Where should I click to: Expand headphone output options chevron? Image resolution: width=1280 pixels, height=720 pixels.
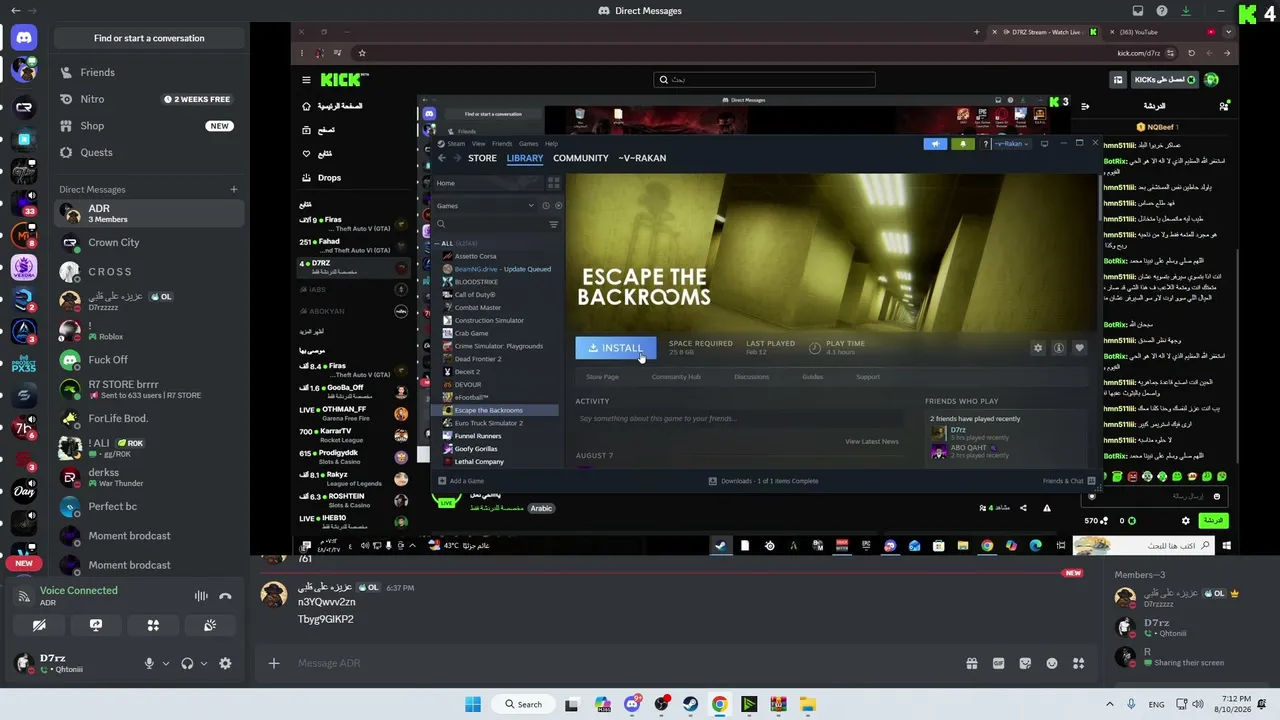point(204,663)
